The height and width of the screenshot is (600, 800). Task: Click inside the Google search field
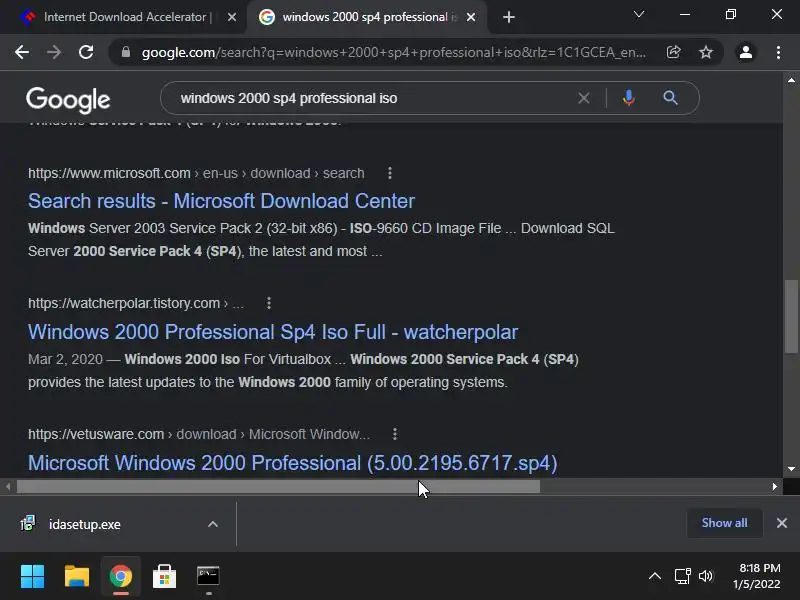coord(378,98)
